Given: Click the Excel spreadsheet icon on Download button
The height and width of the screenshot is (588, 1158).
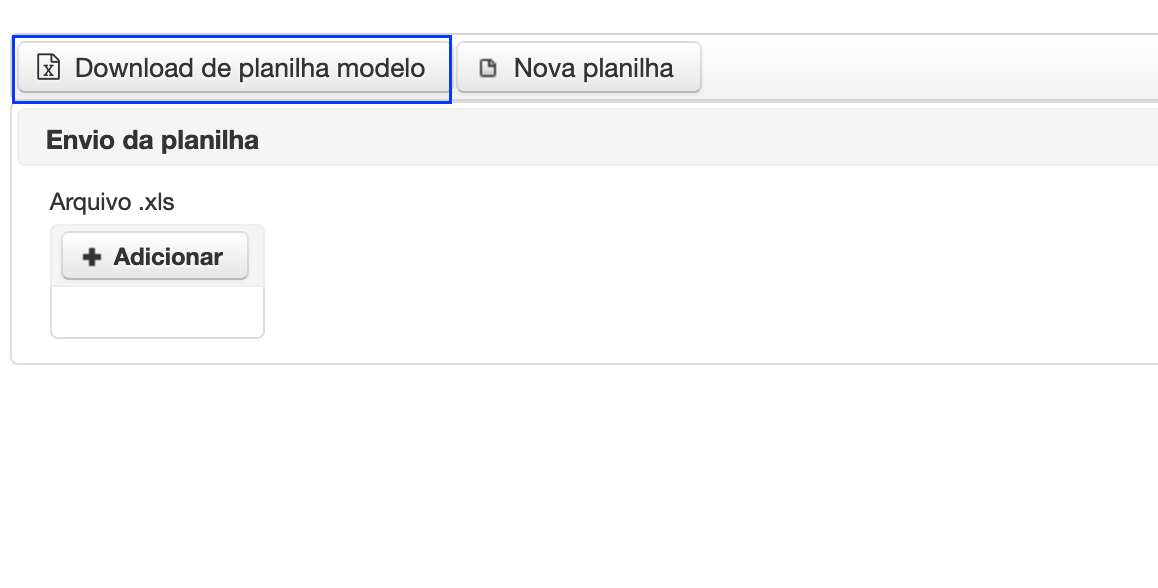Looking at the screenshot, I should (x=49, y=67).
